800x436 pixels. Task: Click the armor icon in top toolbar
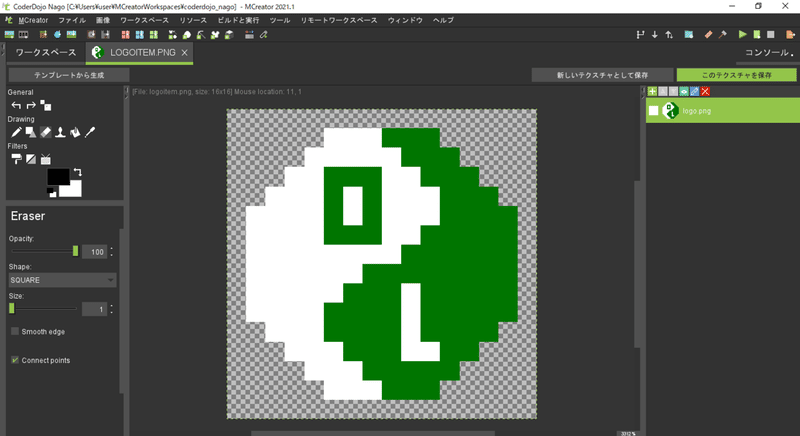point(215,35)
